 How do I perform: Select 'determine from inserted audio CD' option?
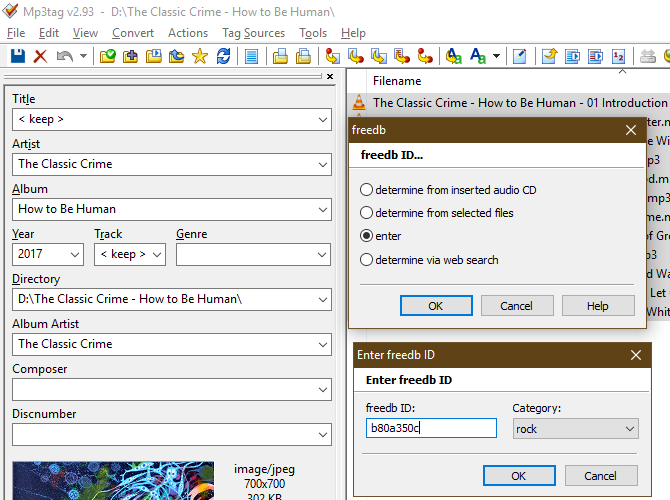[448, 190]
